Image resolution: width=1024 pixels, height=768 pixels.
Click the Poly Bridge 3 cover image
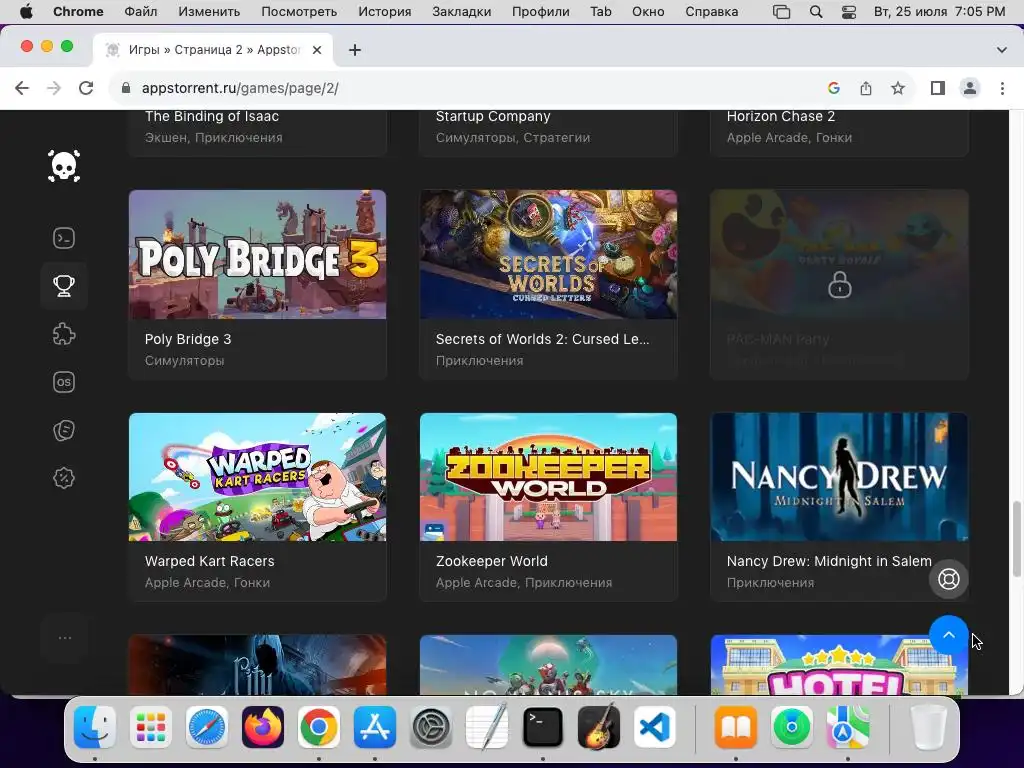point(257,254)
